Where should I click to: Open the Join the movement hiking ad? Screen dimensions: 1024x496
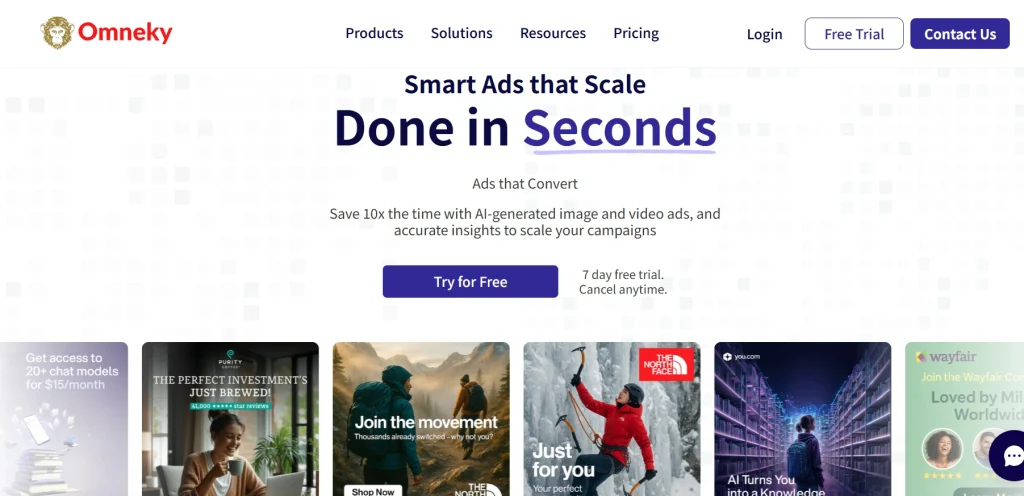pos(421,419)
